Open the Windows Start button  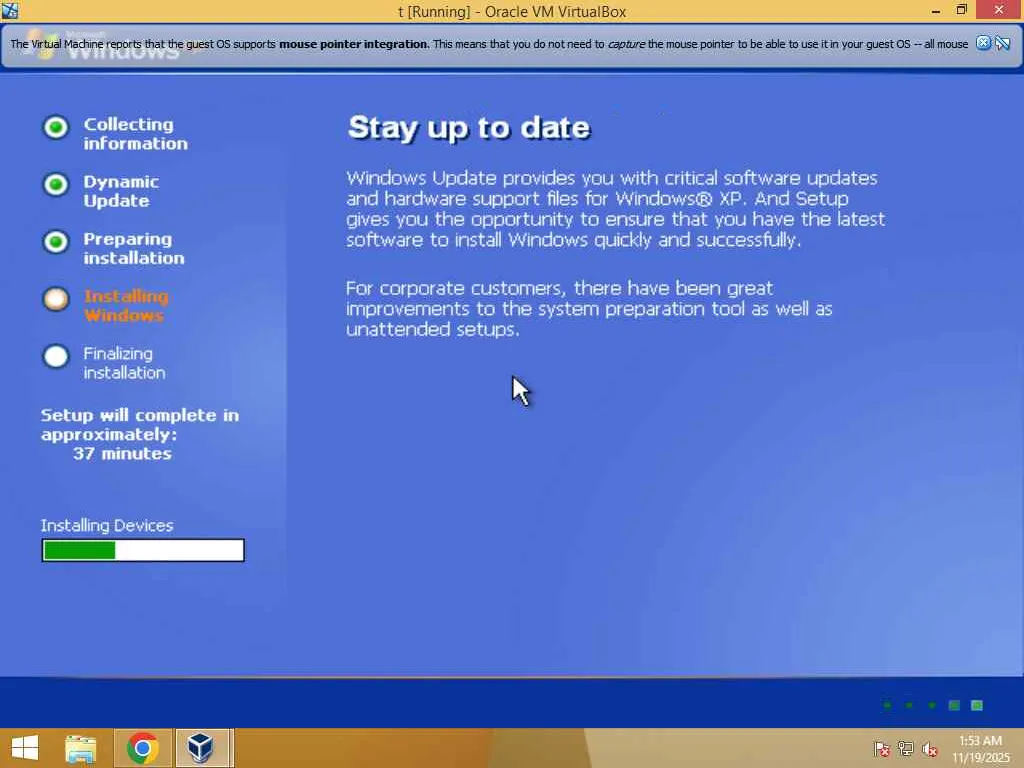point(25,748)
